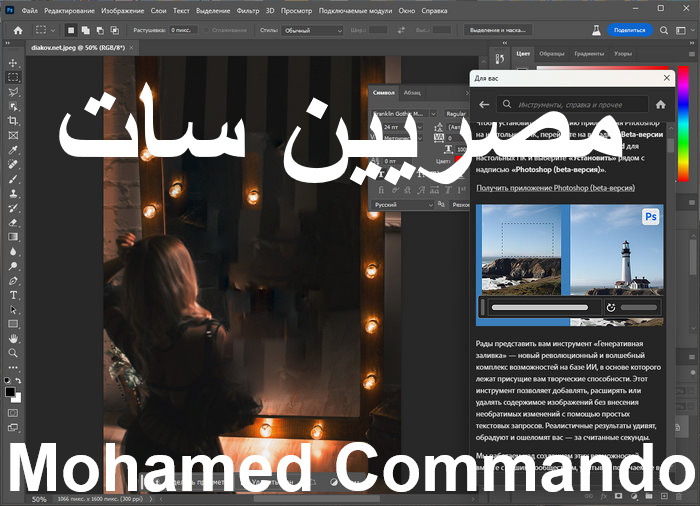This screenshot has height=506, width=700.
Task: Select the Rectangular Marquee tool
Action: (13, 77)
